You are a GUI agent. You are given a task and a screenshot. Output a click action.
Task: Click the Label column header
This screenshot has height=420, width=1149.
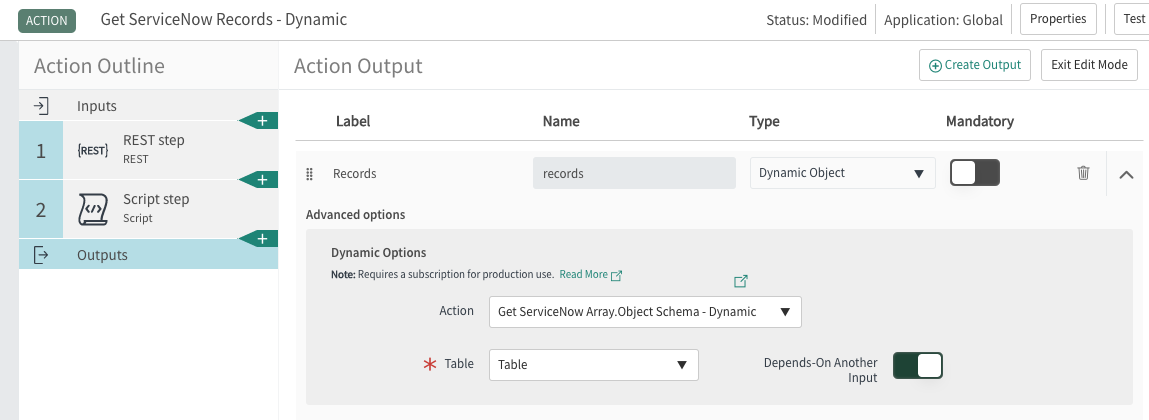point(352,121)
